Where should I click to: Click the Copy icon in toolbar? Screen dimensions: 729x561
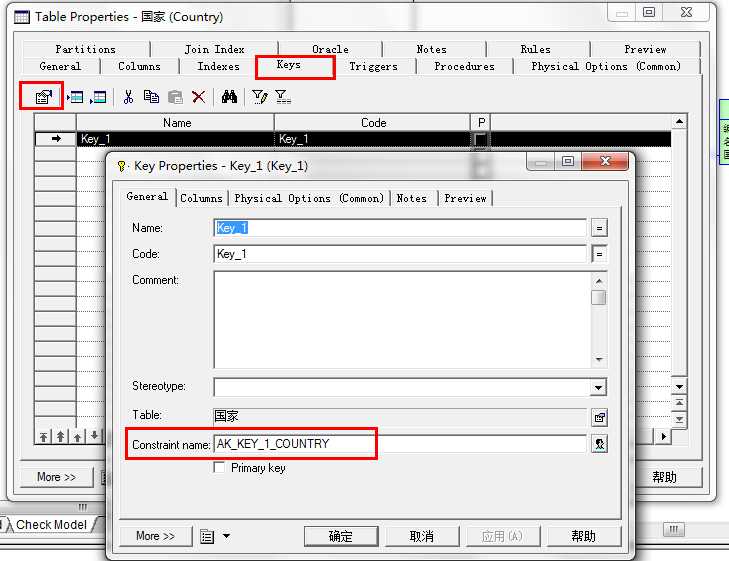pos(151,97)
